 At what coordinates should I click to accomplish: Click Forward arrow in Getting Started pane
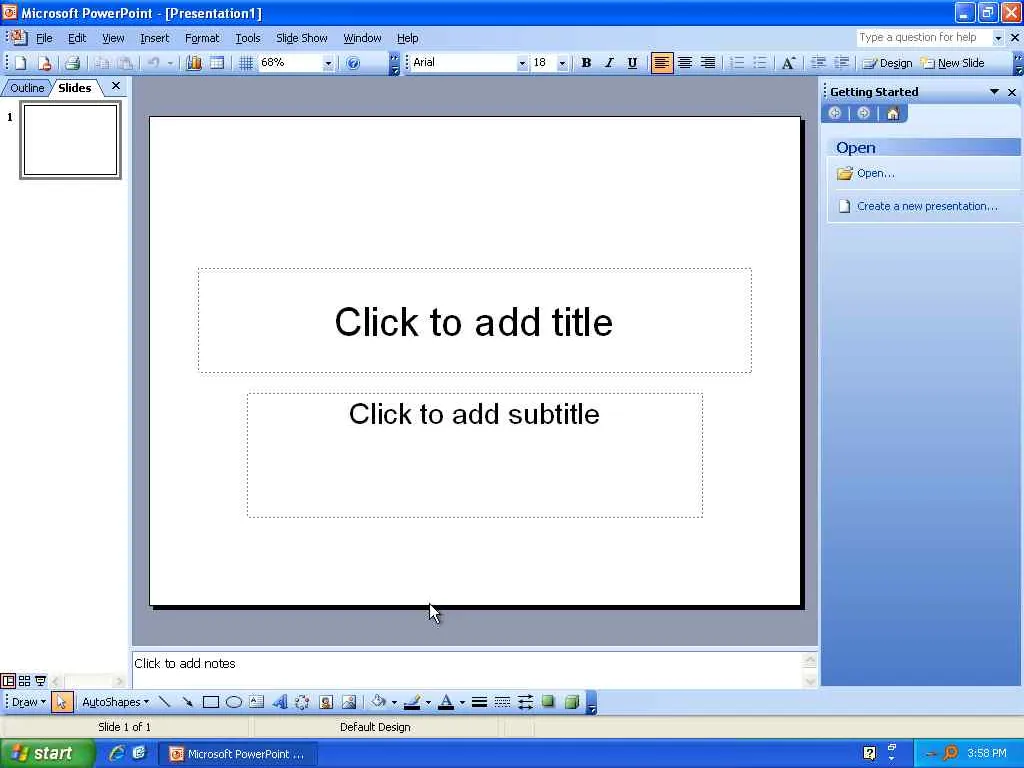click(x=863, y=114)
